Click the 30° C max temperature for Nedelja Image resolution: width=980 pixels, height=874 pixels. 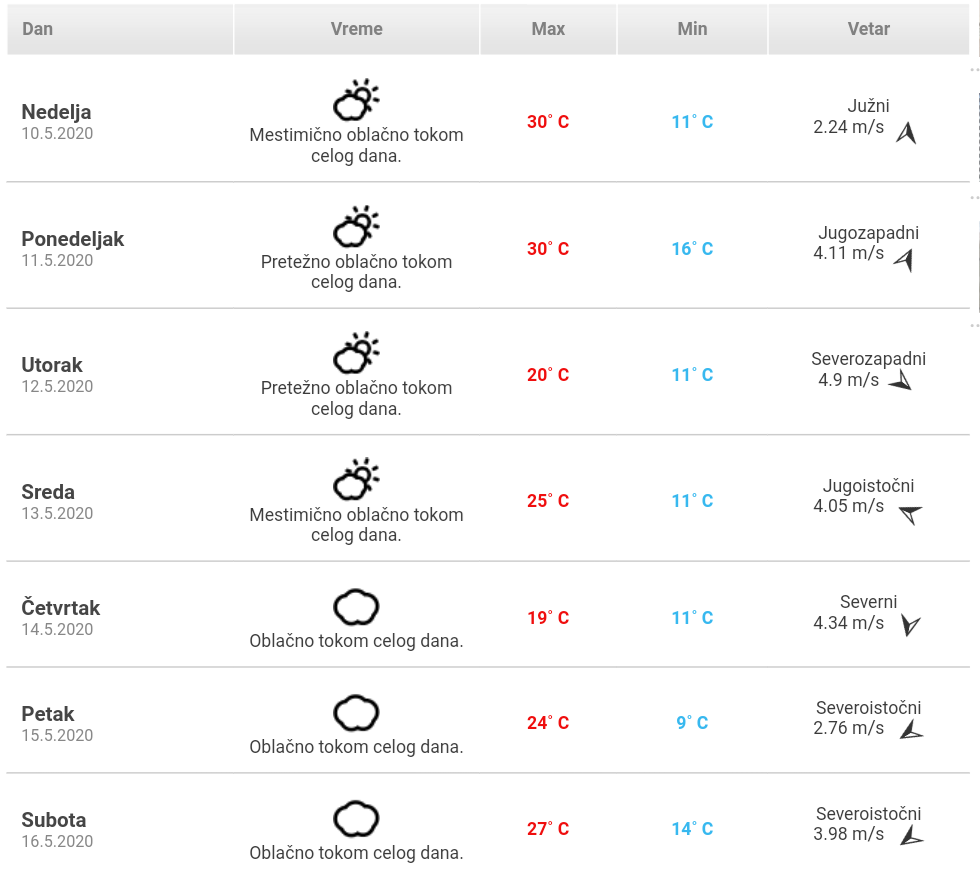click(x=548, y=122)
